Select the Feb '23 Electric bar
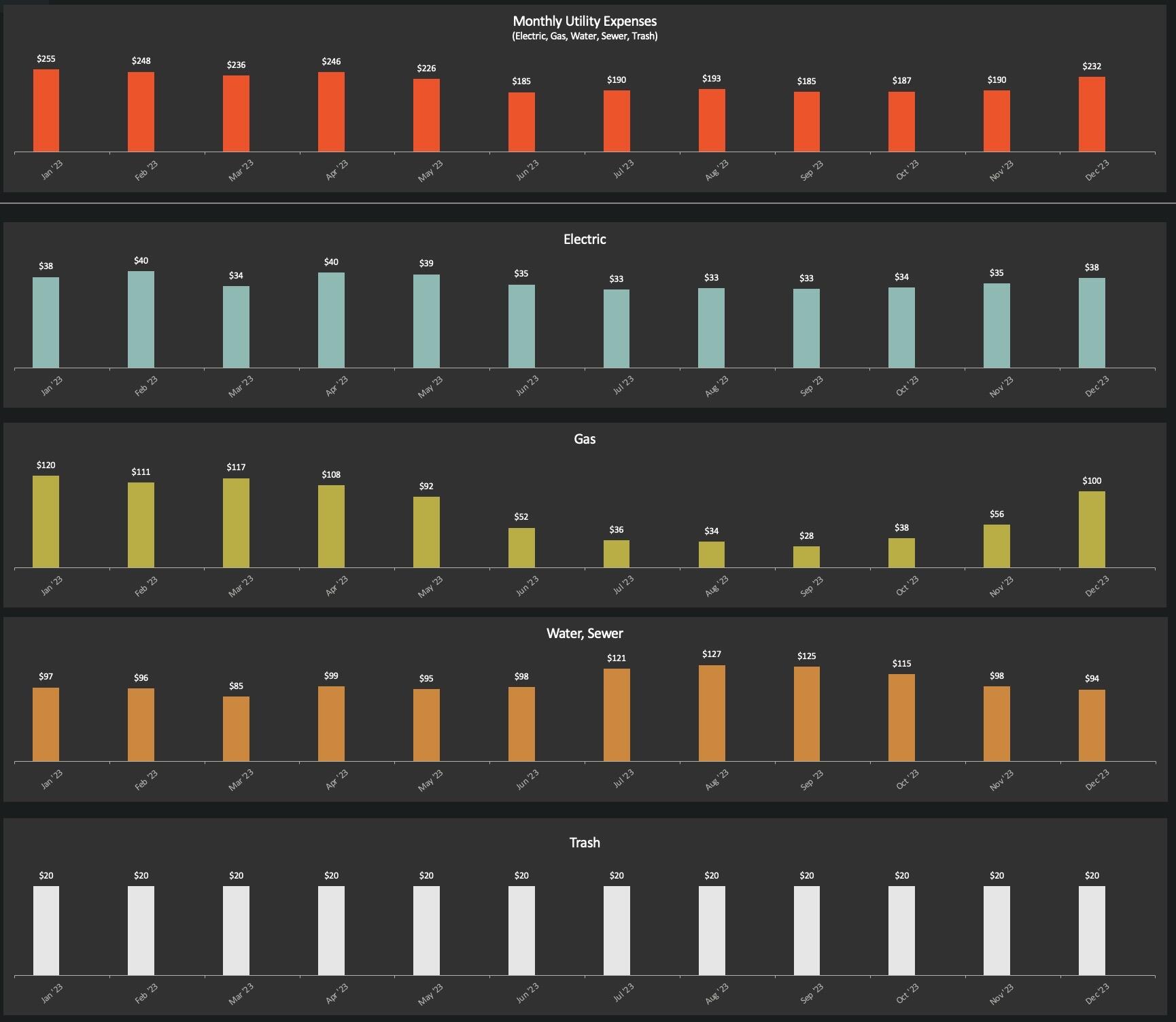 [141, 319]
